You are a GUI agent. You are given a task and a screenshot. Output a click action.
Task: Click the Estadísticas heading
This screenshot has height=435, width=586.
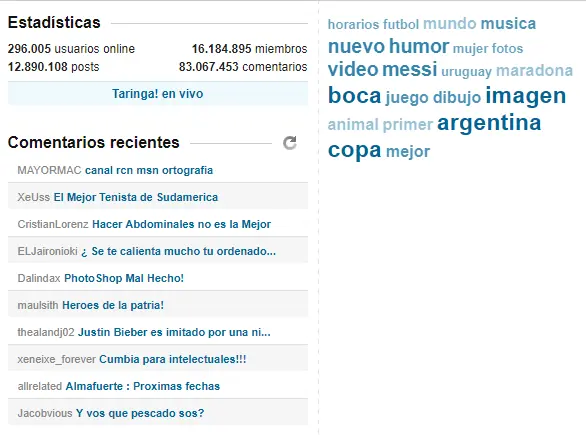[54, 22]
